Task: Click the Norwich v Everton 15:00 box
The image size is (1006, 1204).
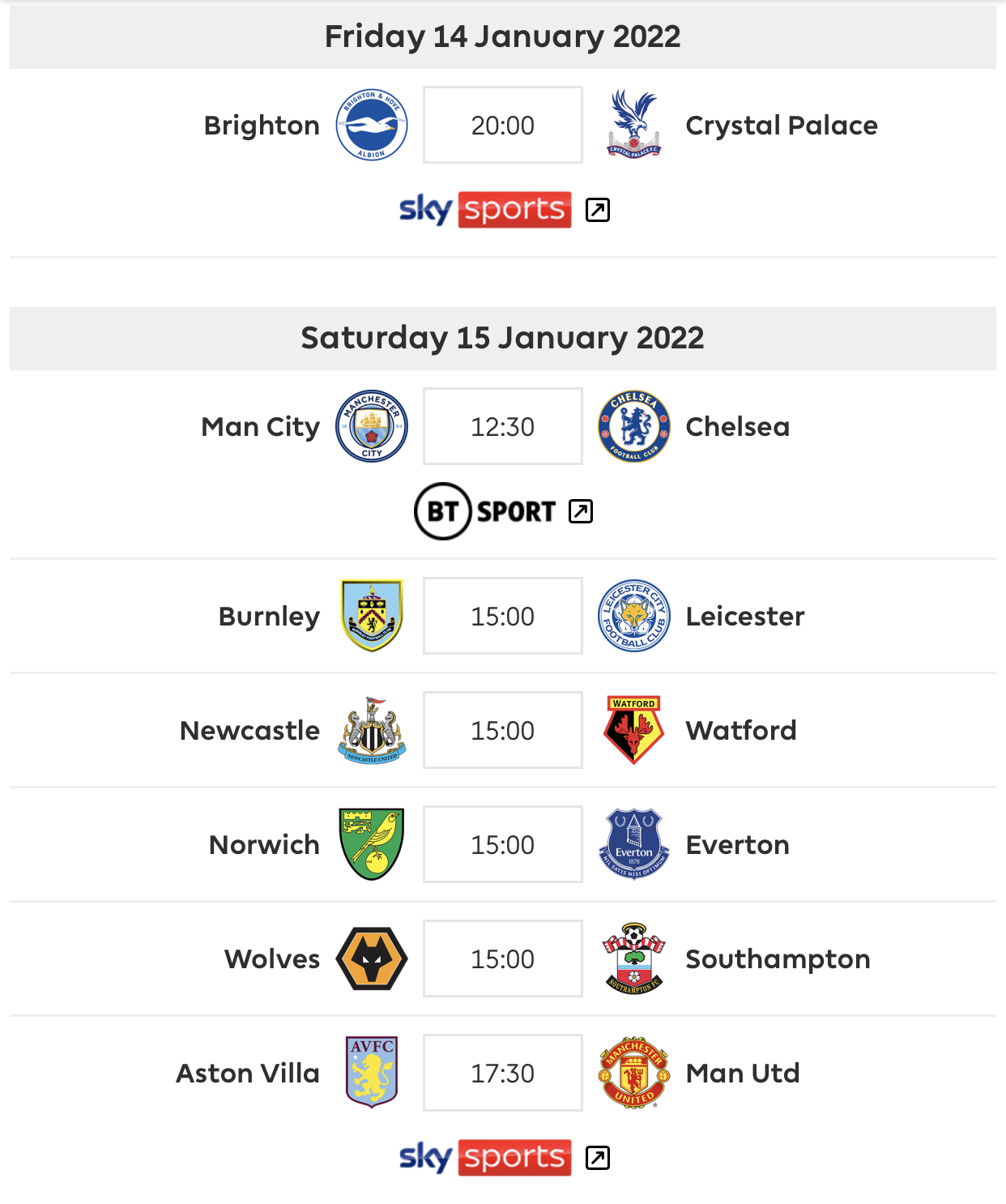Action: 503,844
